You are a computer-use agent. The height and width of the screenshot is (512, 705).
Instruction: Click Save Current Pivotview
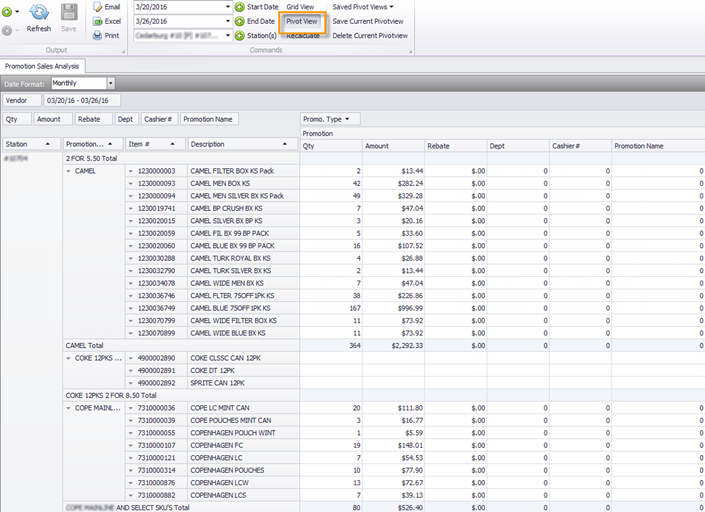[368, 21]
